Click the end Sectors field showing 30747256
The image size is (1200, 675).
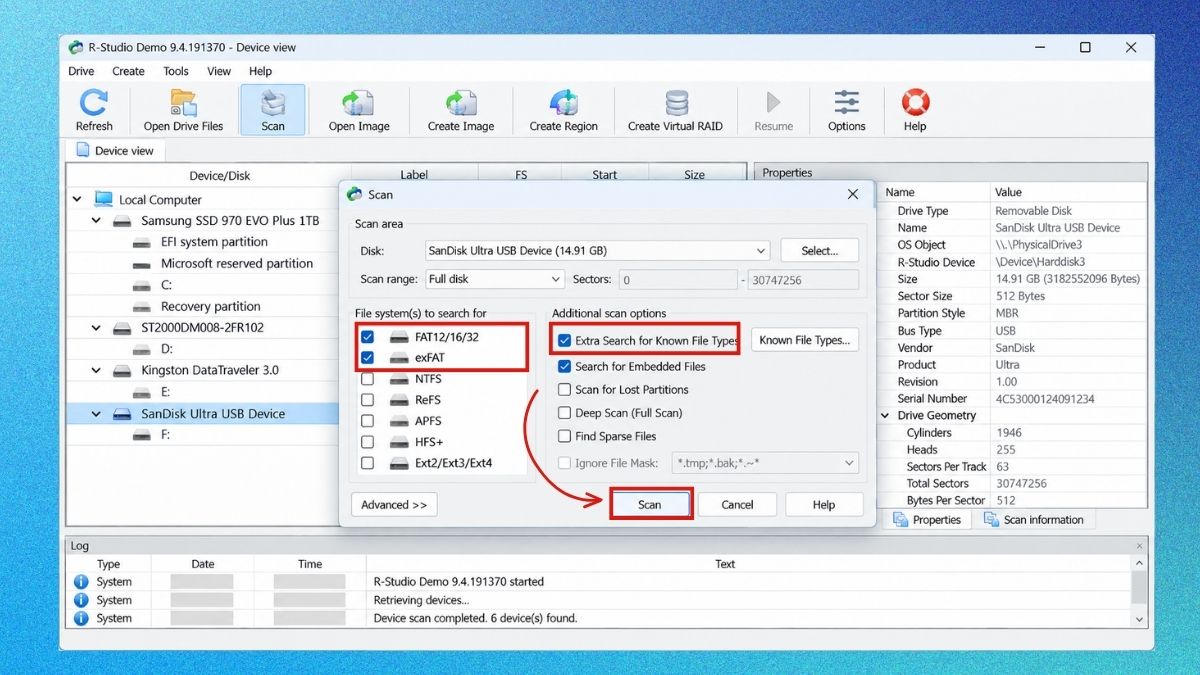[x=803, y=280]
